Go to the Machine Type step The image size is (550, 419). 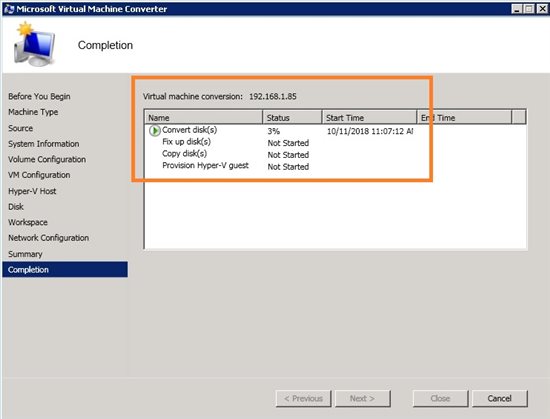point(33,112)
